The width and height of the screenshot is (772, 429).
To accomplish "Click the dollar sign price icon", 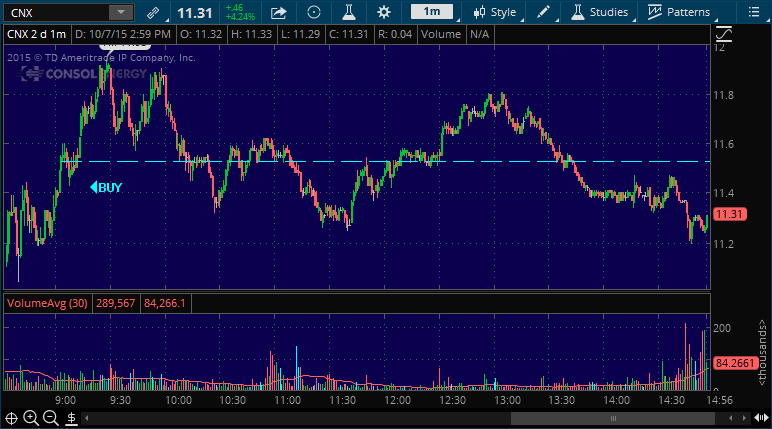I will [71, 419].
